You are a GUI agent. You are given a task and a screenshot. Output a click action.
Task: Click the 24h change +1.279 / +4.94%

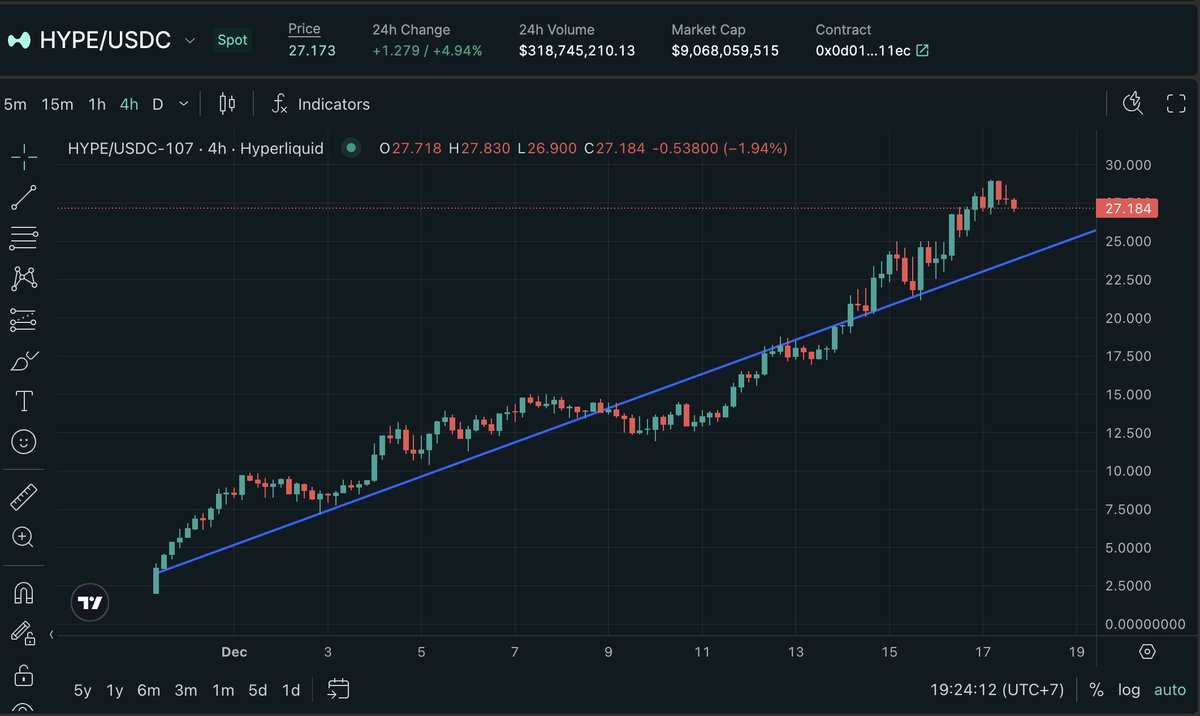point(427,50)
